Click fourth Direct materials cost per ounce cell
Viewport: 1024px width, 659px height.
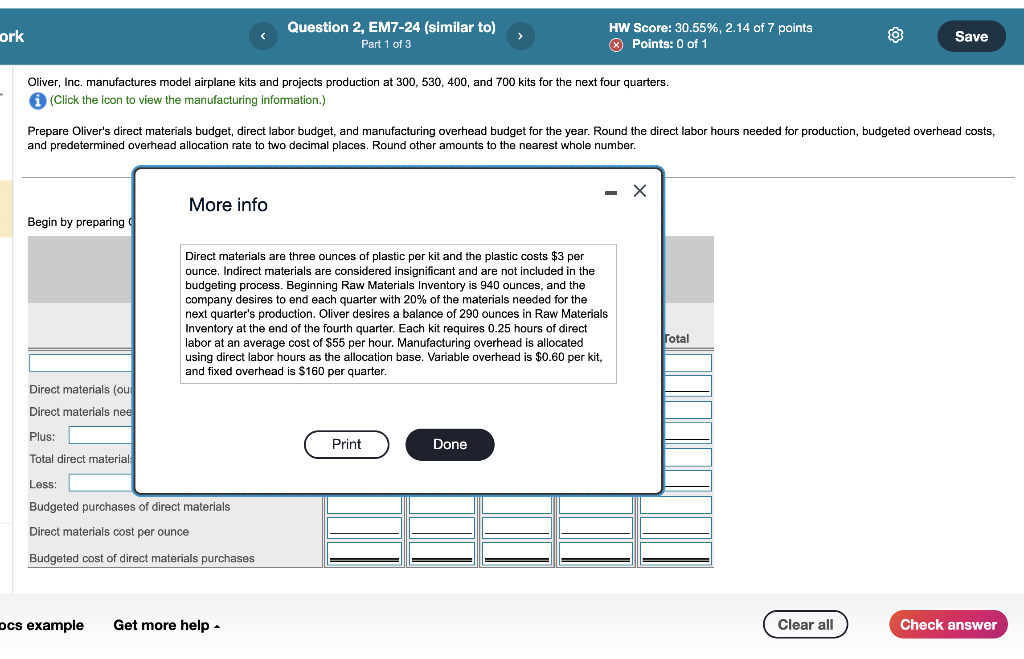pyautogui.click(x=596, y=528)
